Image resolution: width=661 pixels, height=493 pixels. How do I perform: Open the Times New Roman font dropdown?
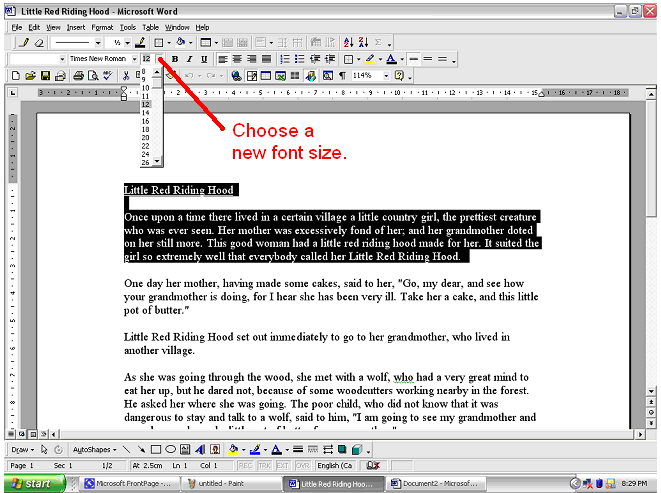tap(134, 59)
